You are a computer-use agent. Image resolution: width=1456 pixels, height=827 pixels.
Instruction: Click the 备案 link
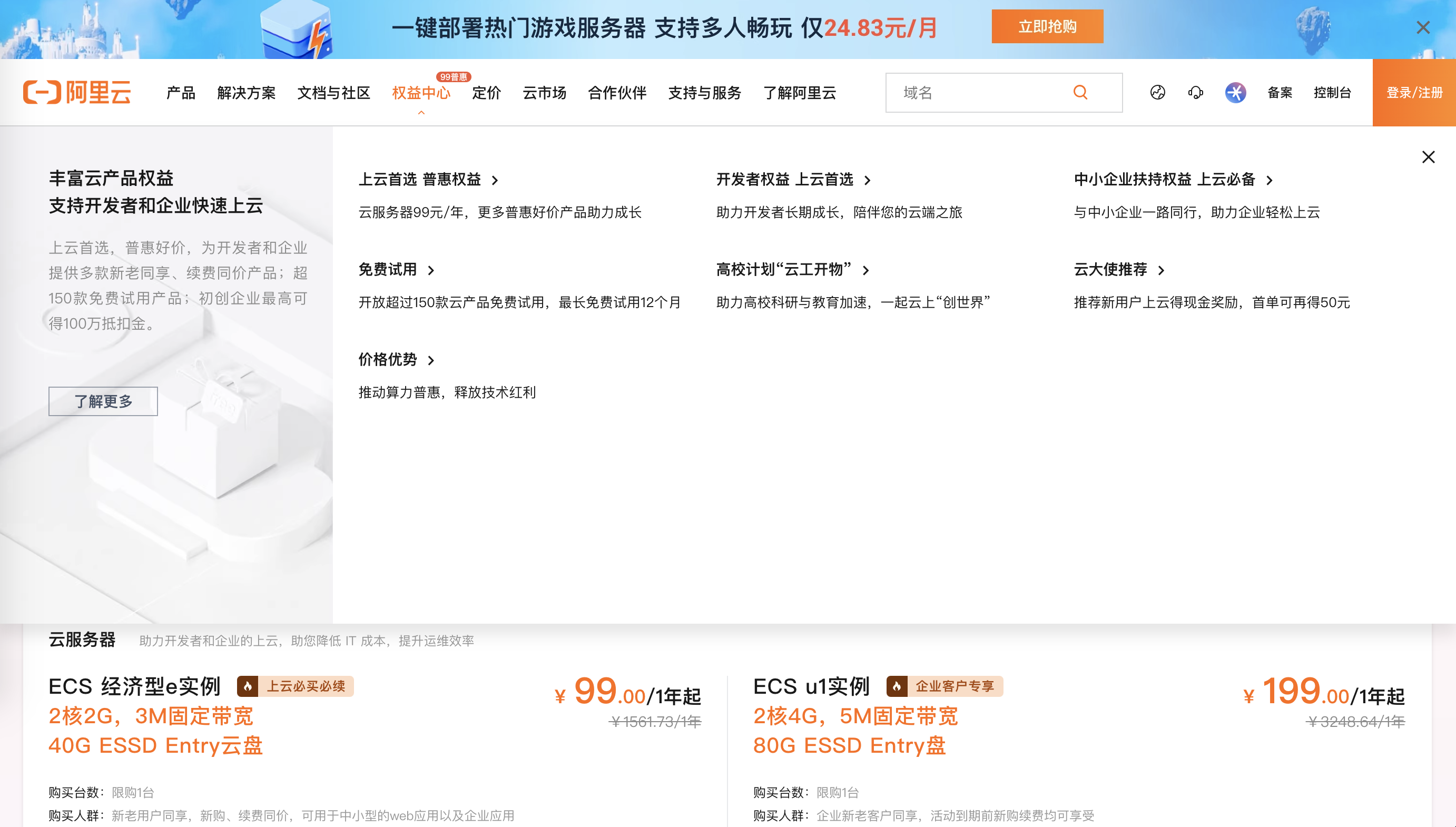(x=1280, y=93)
